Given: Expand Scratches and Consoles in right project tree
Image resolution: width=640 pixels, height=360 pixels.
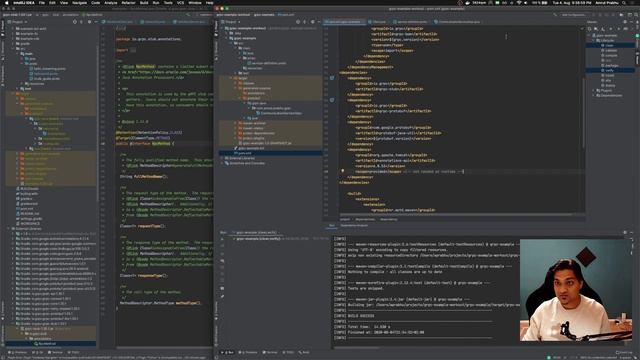Looking at the screenshot, I should pyautogui.click(x=222, y=163).
